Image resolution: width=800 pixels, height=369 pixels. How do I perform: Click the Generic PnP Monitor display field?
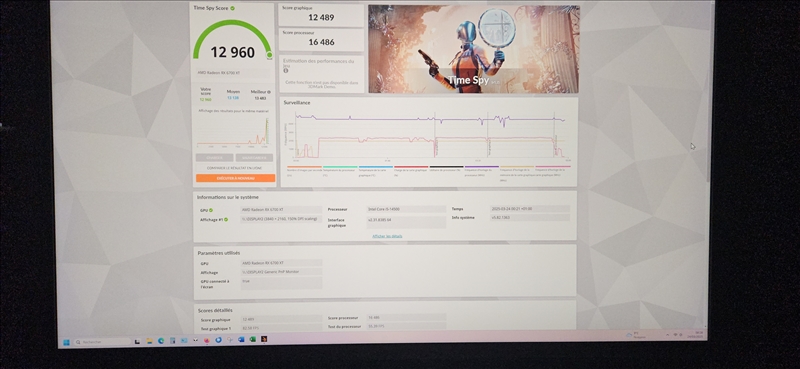pyautogui.click(x=282, y=272)
